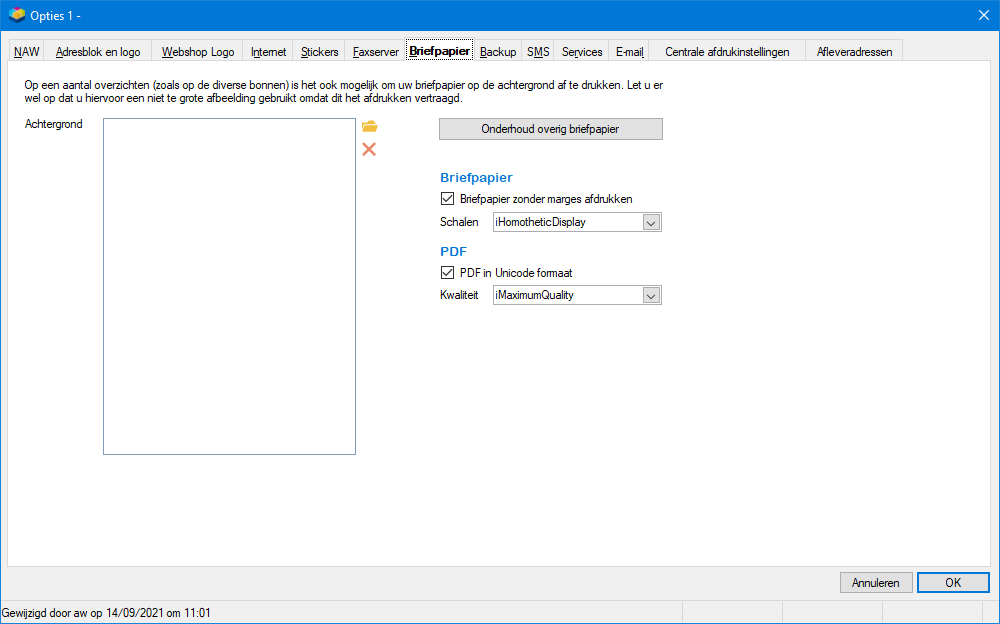Click the Achtergrond image preview box
This screenshot has width=1000, height=624.
tap(230, 286)
